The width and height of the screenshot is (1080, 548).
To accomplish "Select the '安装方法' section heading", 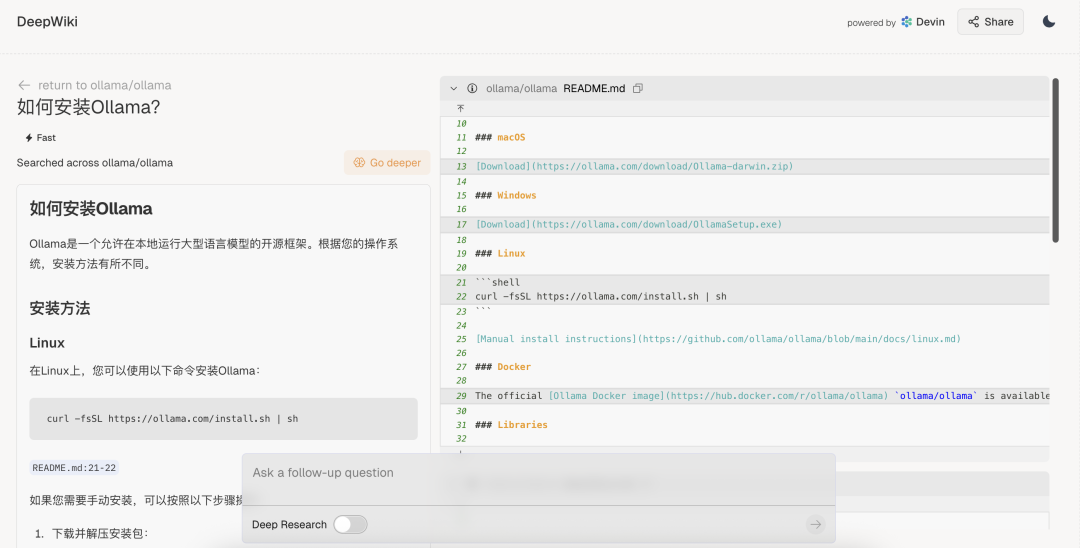I will [x=60, y=308].
